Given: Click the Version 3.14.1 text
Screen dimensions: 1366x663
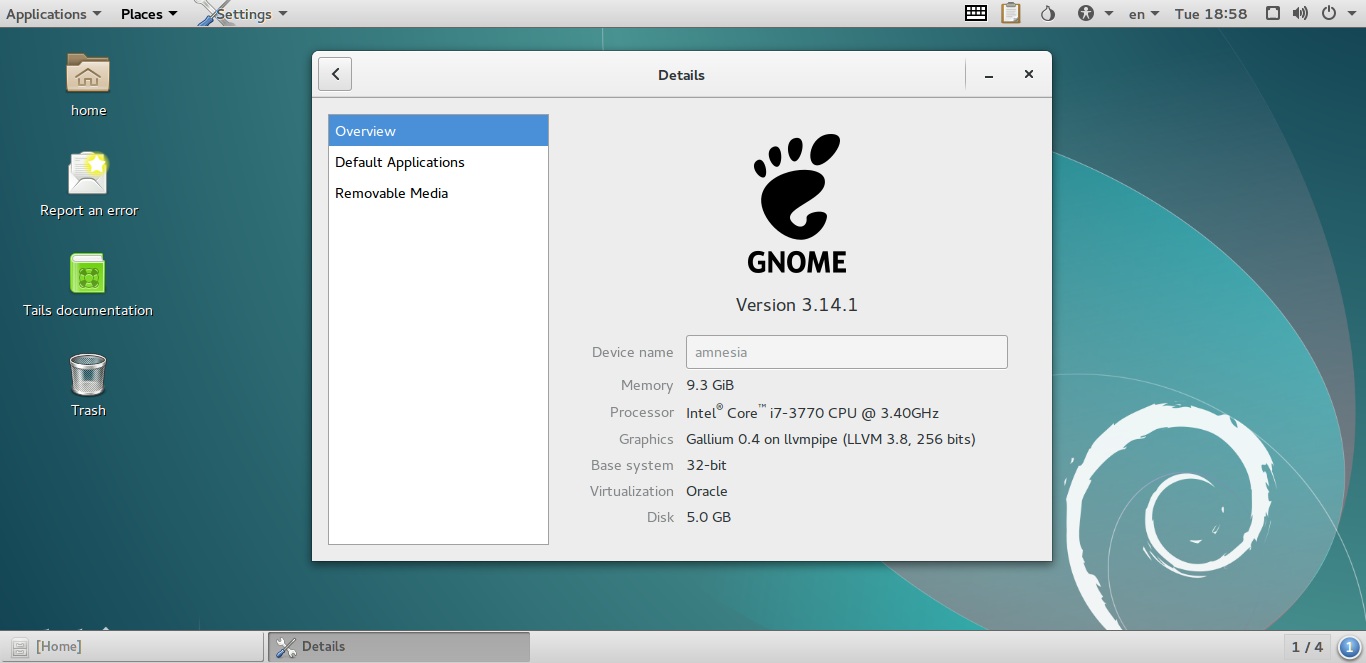Looking at the screenshot, I should [797, 305].
